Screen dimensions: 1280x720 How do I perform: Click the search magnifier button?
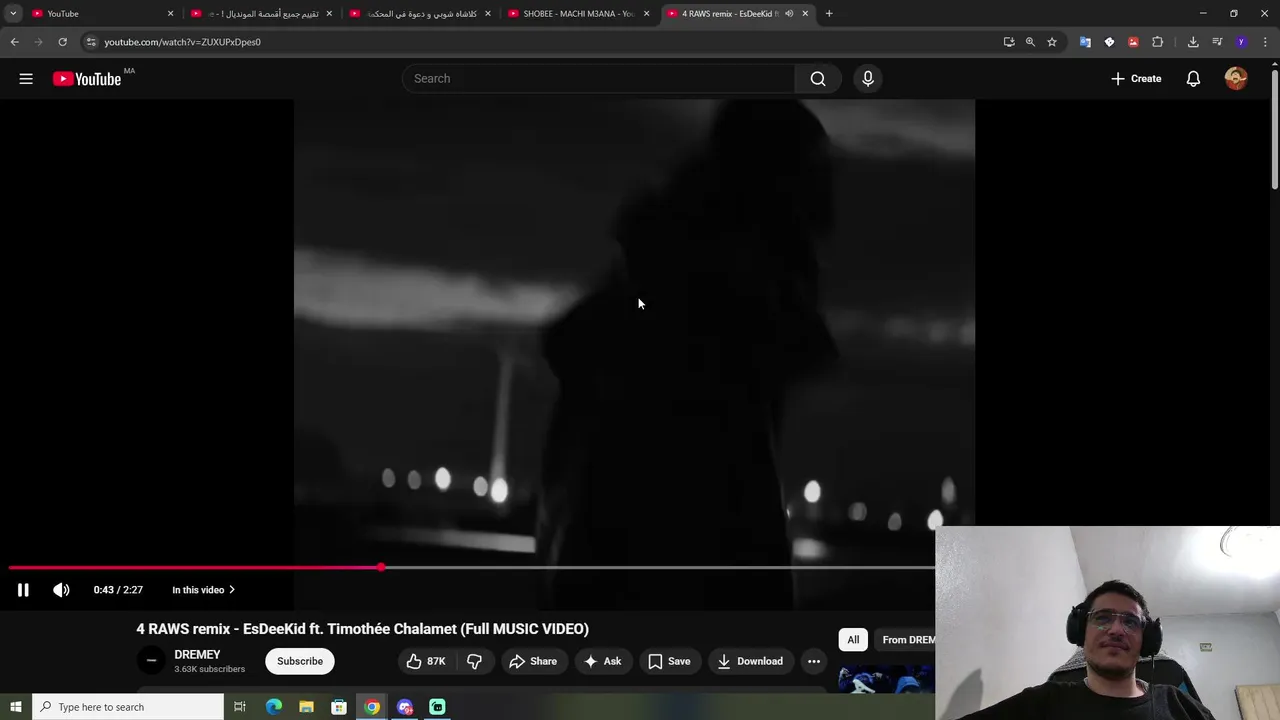pos(818,79)
